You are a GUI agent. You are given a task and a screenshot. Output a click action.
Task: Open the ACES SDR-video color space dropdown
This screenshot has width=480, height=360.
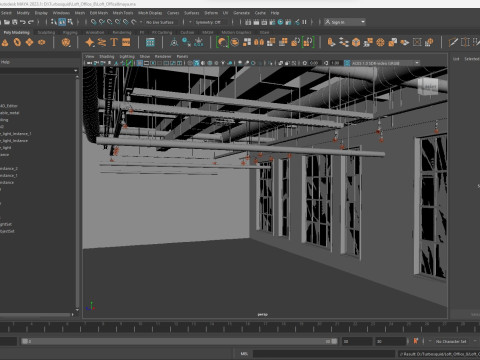point(386,63)
